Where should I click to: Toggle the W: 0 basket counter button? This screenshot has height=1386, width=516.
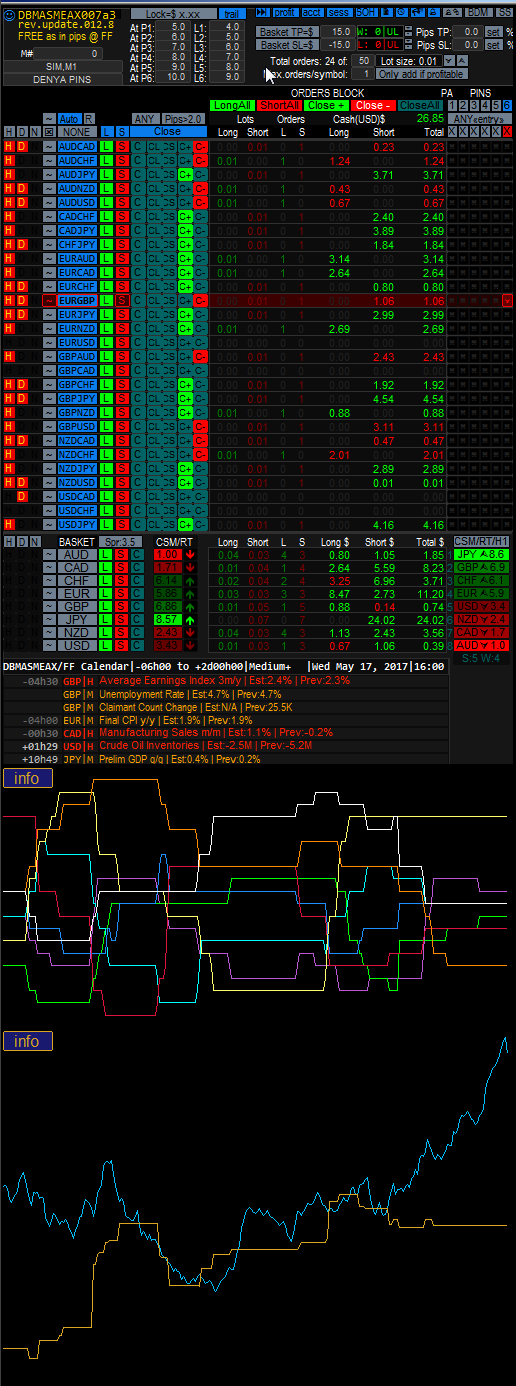coord(369,32)
